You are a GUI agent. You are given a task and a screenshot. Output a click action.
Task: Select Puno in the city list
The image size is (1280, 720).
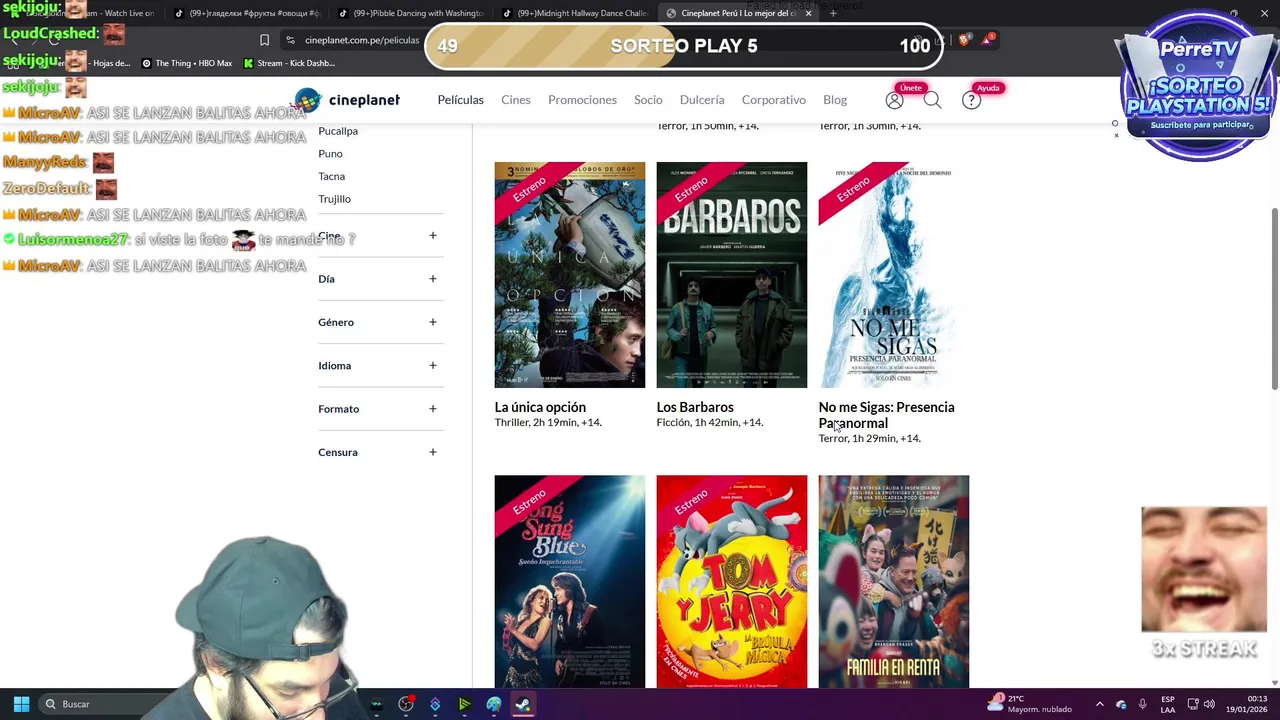(x=330, y=154)
